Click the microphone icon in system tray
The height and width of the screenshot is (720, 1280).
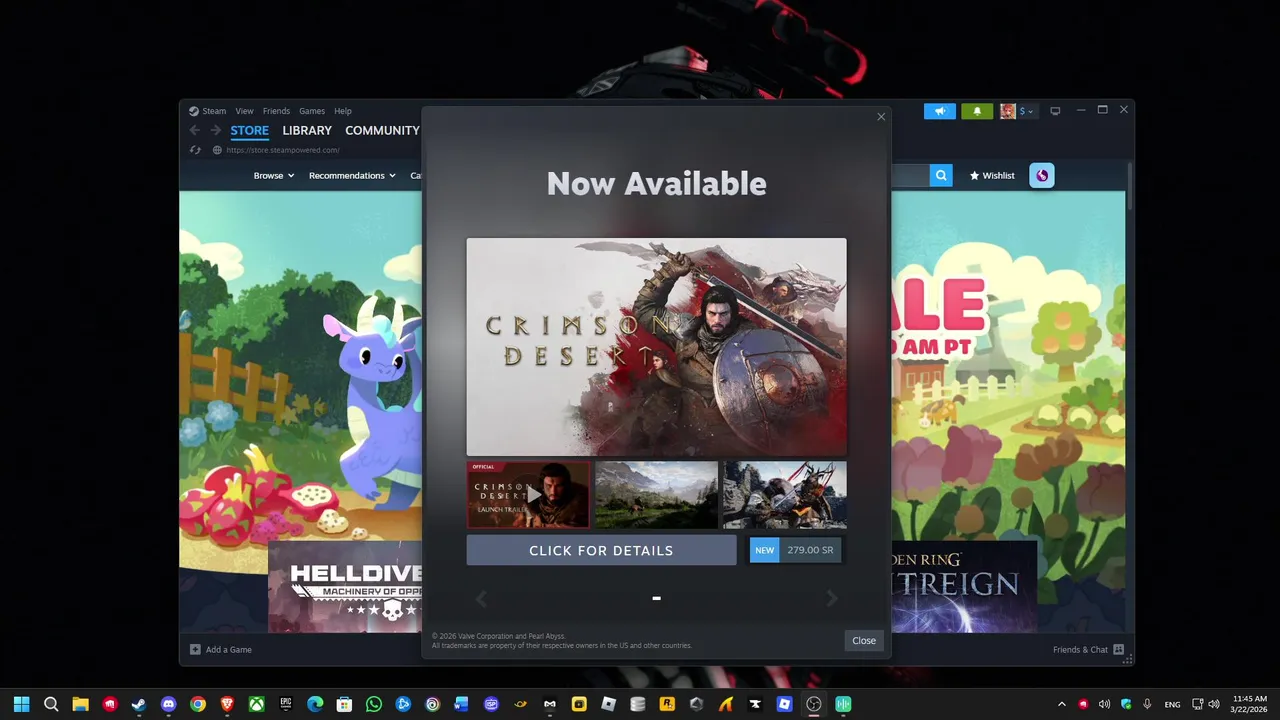(x=1147, y=704)
